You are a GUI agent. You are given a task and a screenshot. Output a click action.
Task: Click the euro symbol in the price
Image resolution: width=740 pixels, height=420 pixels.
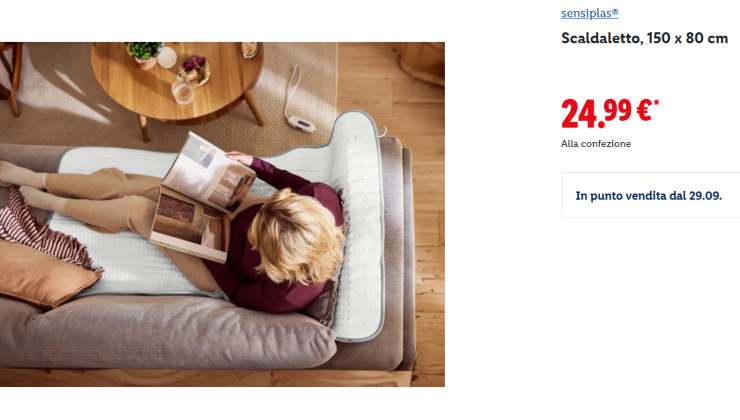644,110
